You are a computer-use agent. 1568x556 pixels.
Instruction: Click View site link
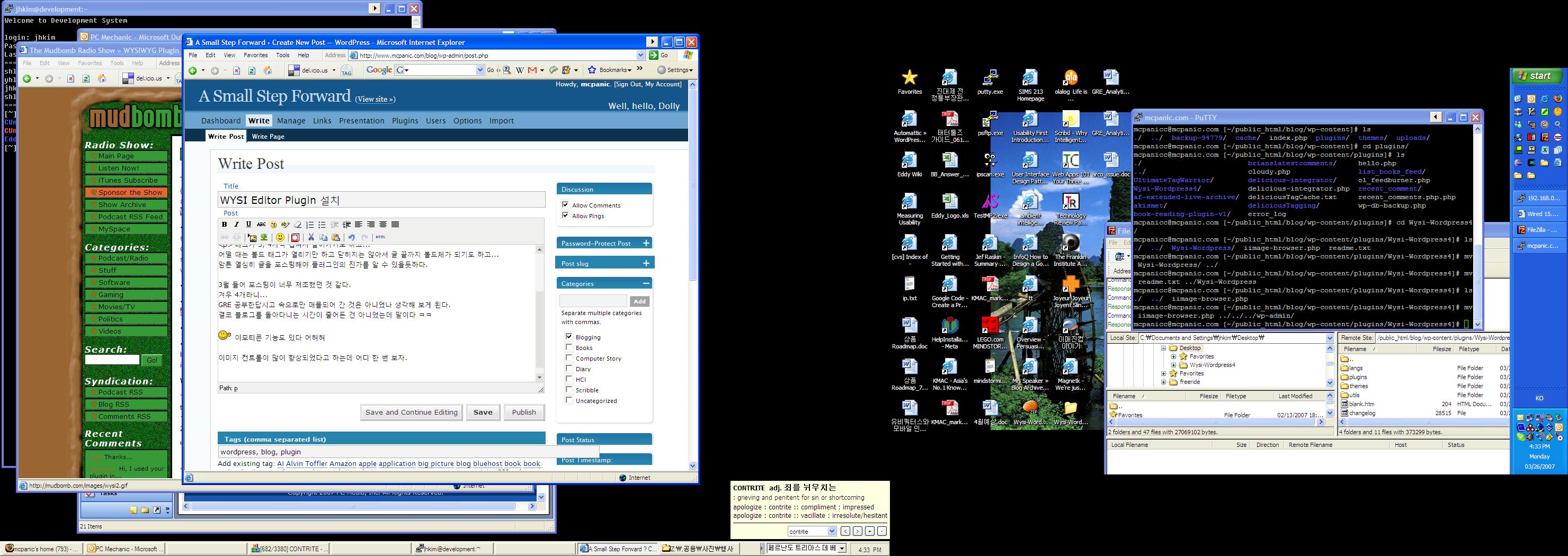(375, 99)
